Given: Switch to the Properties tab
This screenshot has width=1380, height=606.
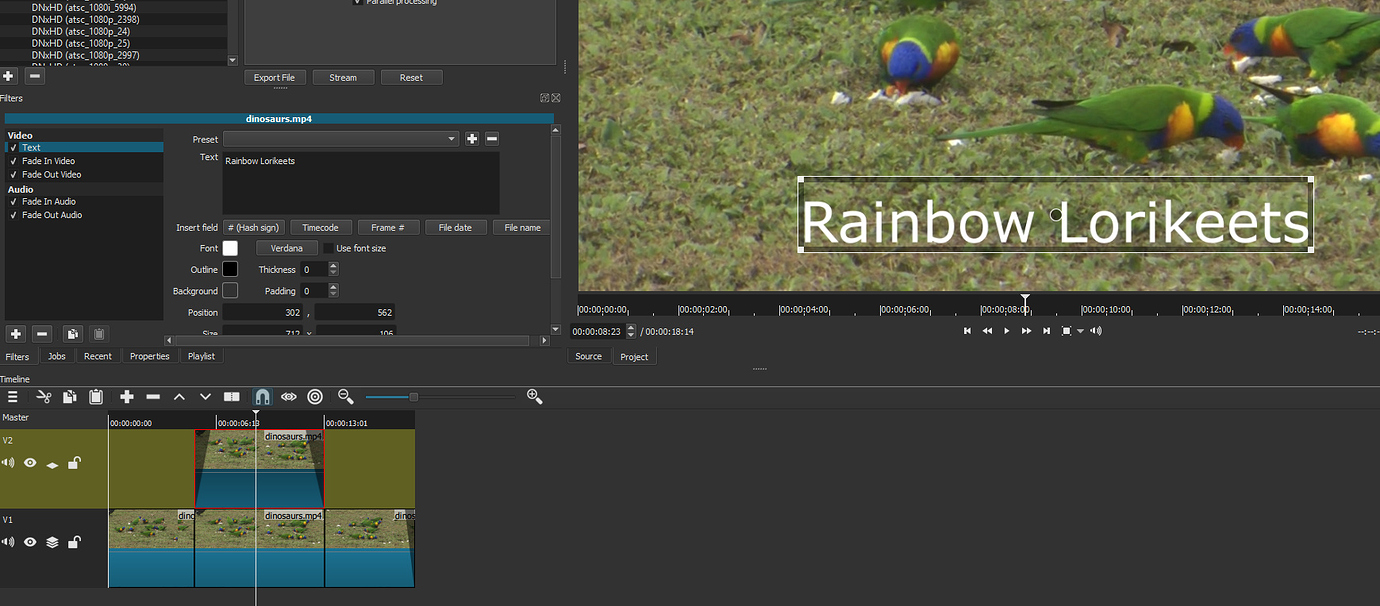Looking at the screenshot, I should tap(150, 356).
